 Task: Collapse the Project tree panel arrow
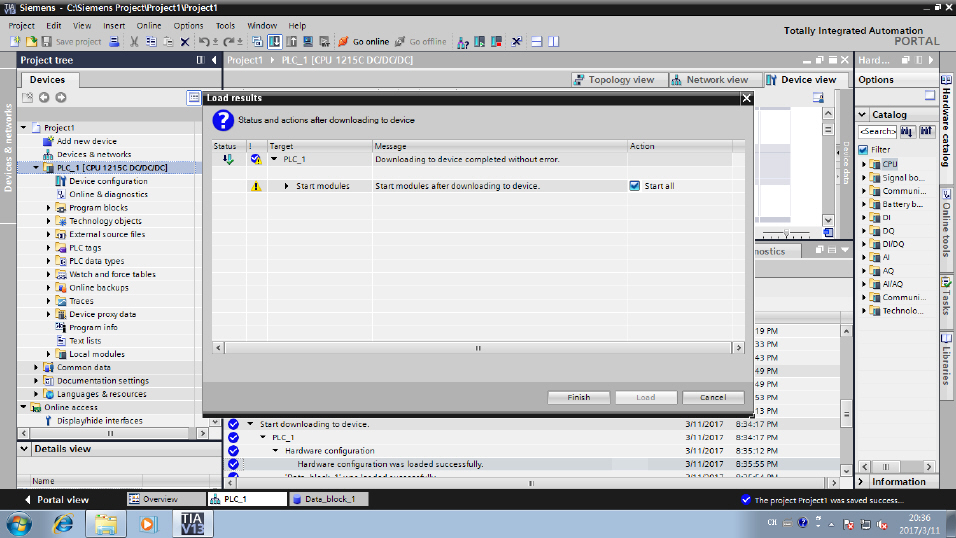pyautogui.click(x=214, y=60)
